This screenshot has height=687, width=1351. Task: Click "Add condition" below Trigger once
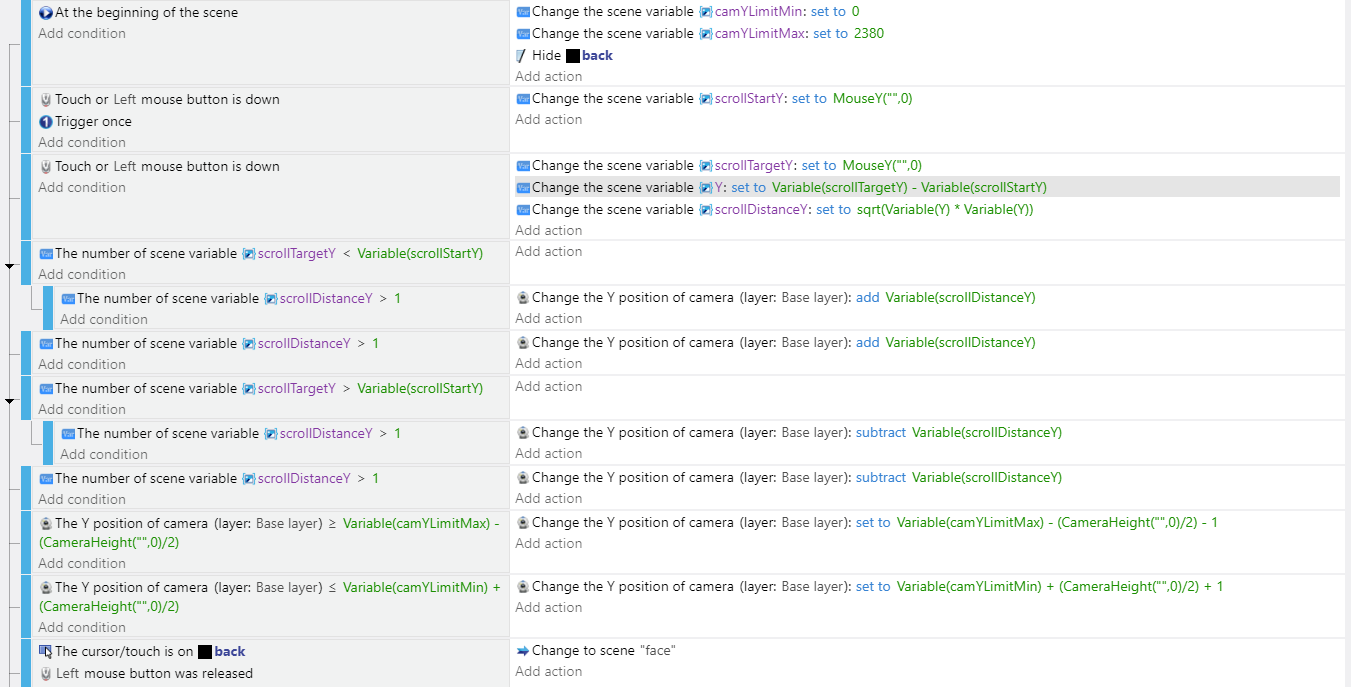point(82,142)
